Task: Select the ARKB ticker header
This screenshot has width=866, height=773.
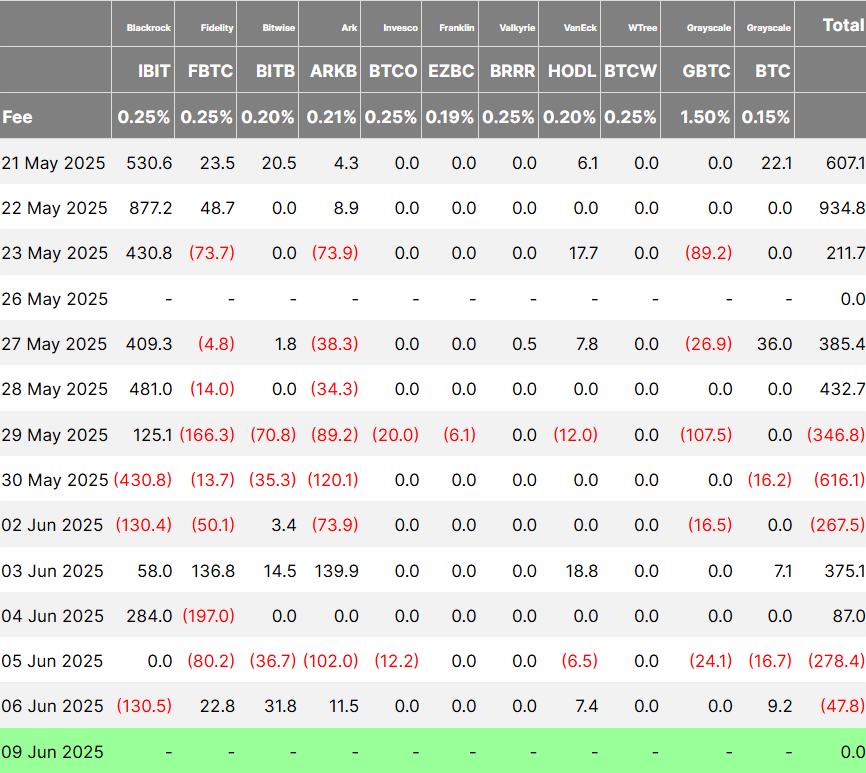Action: point(334,71)
